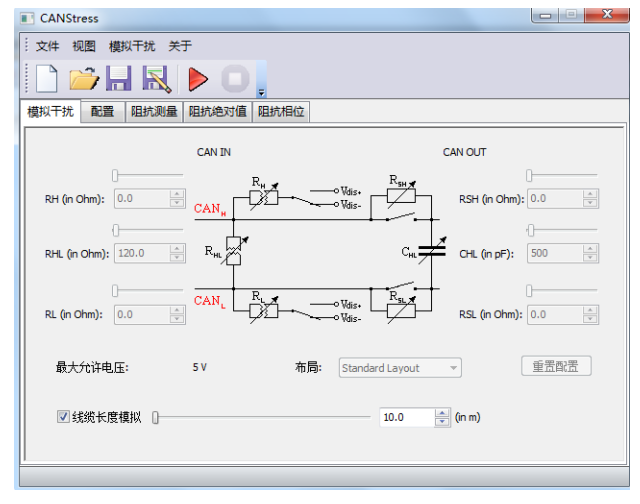640x504 pixels.
Task: Increase RHL value with up arrow
Action: tap(177, 249)
